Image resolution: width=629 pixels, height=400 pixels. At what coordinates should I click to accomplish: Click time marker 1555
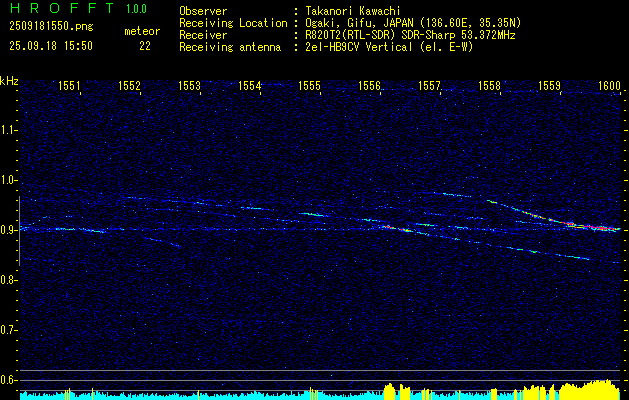click(309, 85)
